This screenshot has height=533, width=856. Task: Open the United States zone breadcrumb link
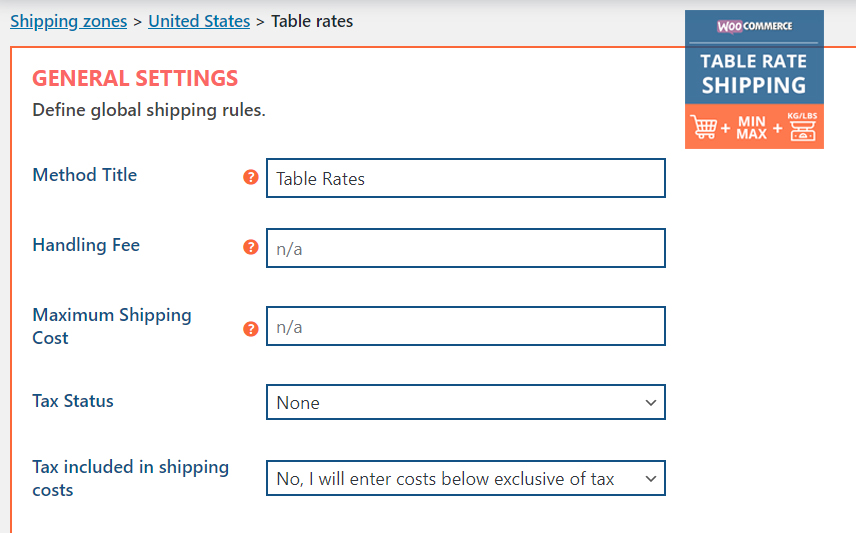[199, 21]
